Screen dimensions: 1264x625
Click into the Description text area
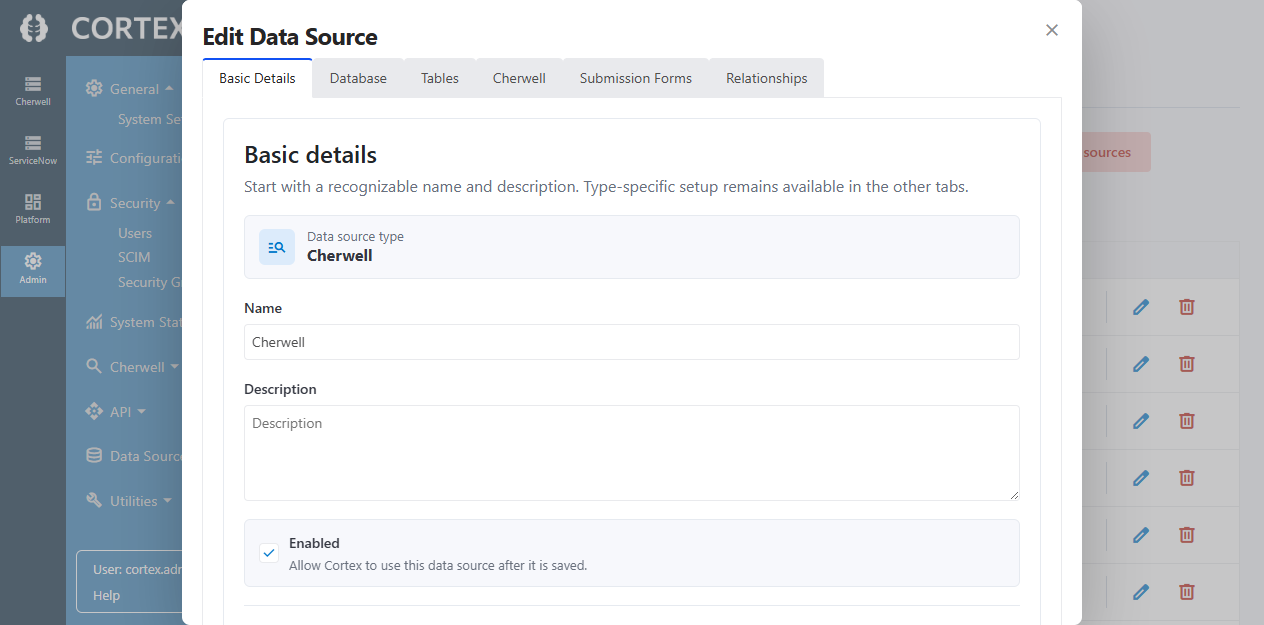click(632, 453)
